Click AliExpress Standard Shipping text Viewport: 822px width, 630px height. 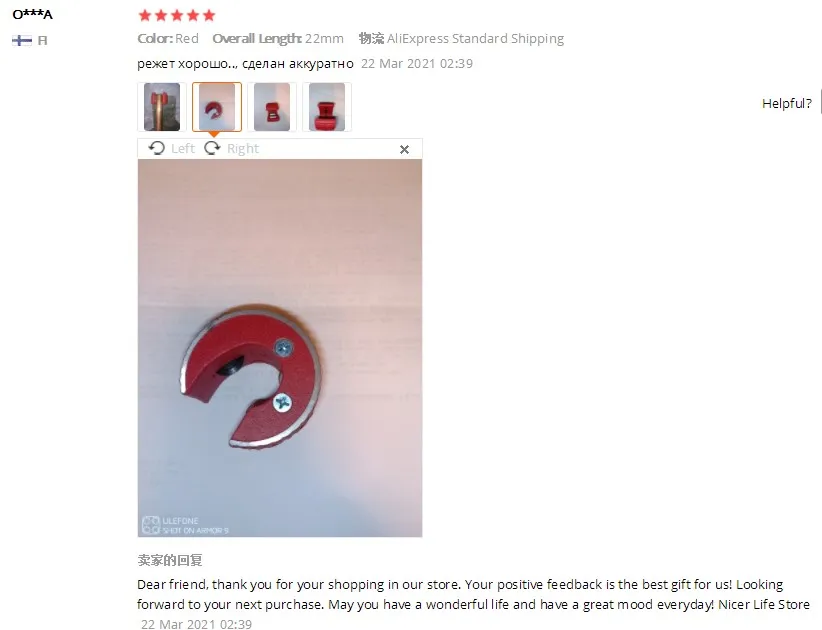coord(475,38)
